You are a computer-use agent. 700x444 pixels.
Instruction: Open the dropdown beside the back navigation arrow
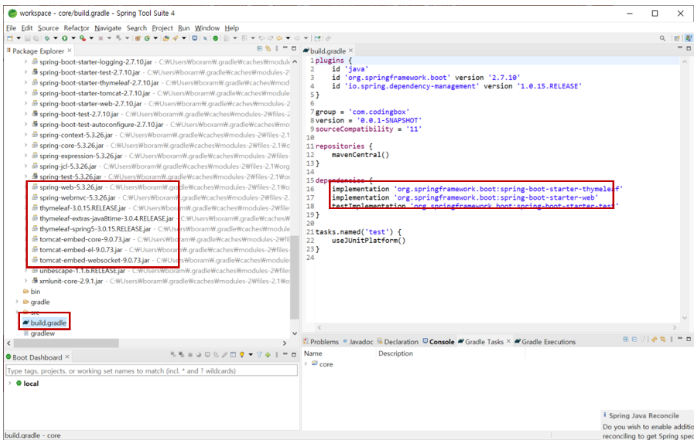[288, 38]
